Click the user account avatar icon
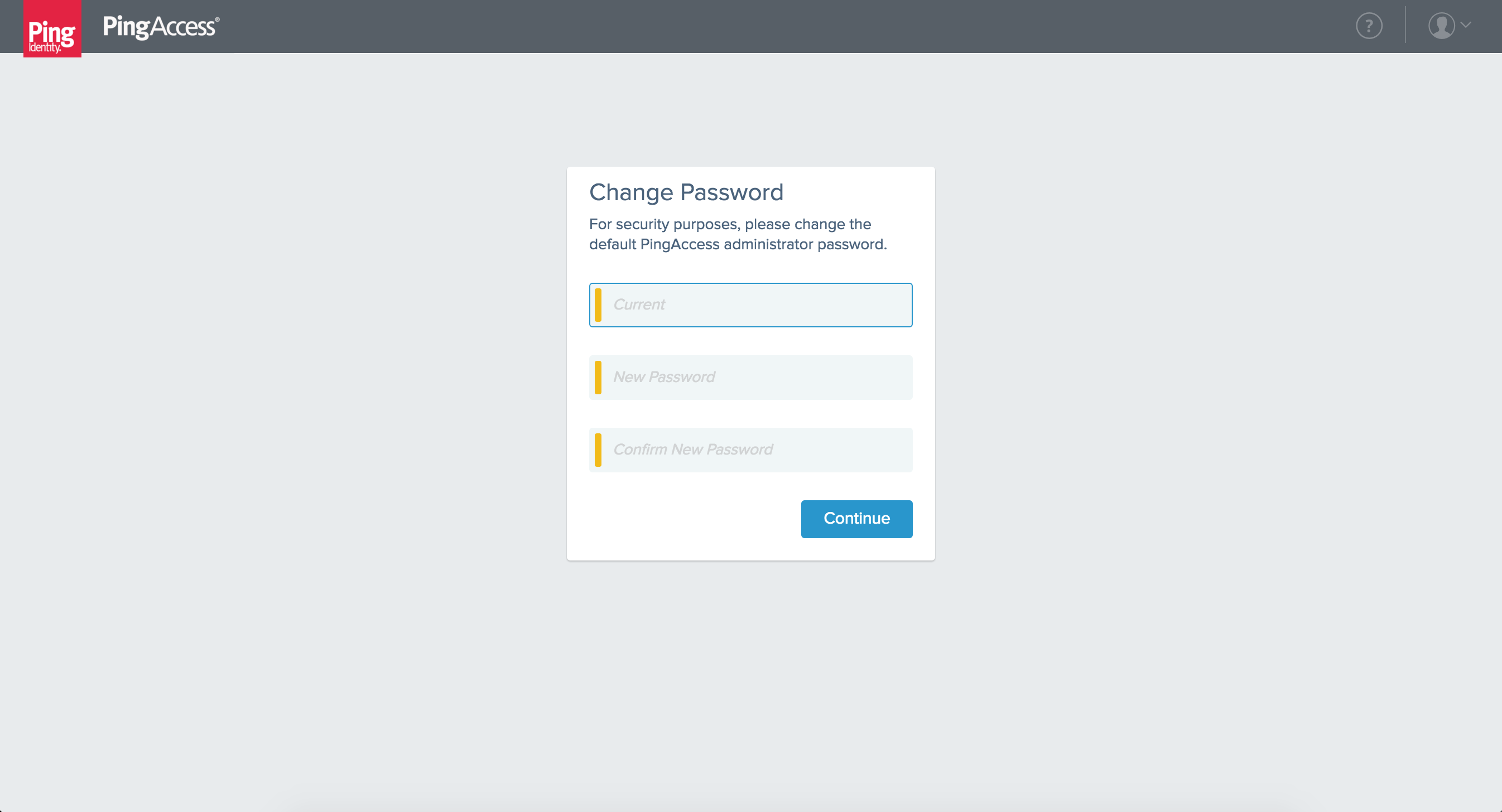1502x812 pixels. coord(1441,26)
